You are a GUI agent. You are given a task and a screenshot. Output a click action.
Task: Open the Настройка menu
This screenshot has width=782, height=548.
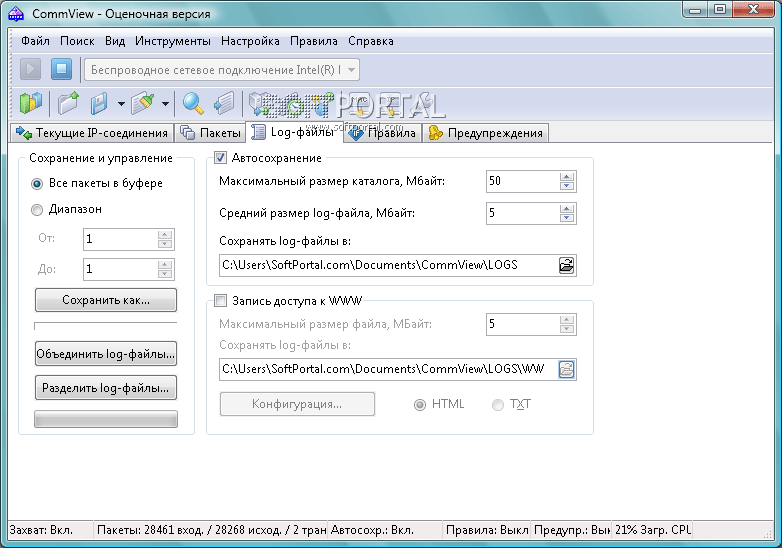pos(250,41)
